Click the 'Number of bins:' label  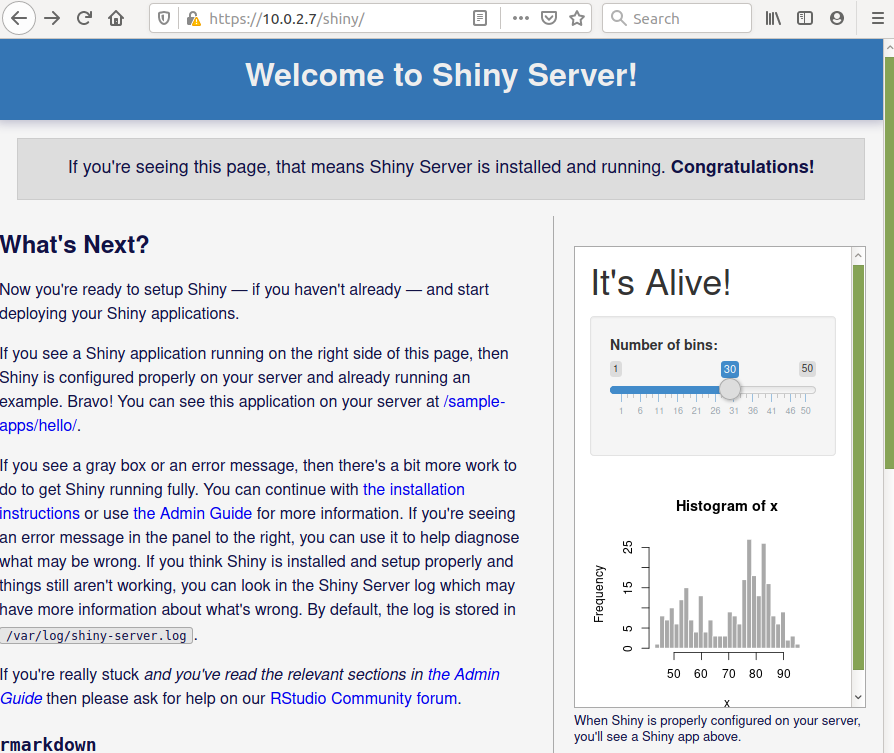(x=664, y=345)
